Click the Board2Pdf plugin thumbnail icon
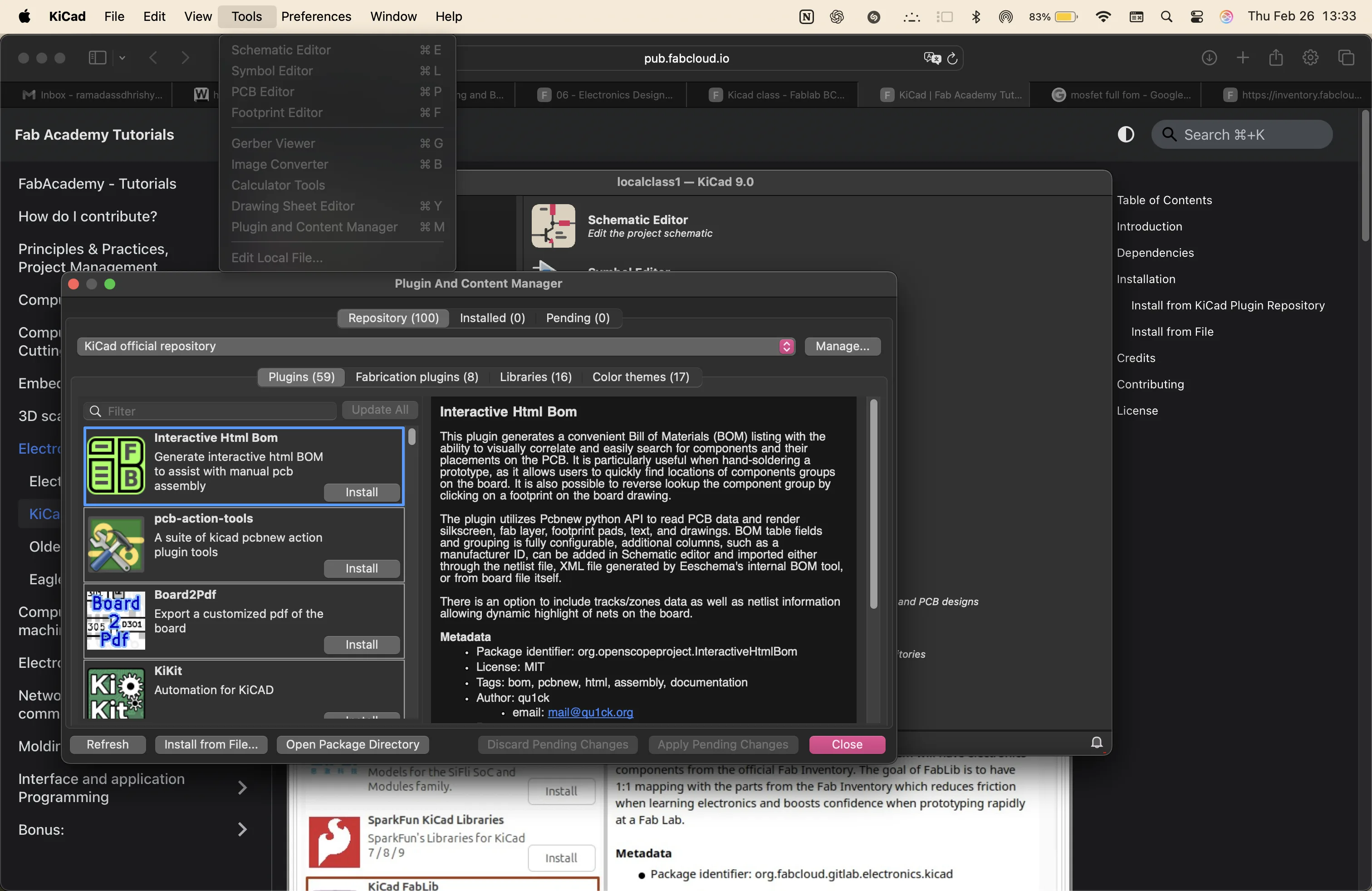 tap(116, 620)
